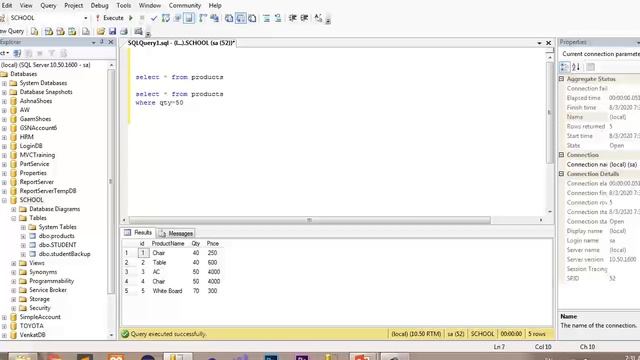Toggle Results to Text option

(x=229, y=18)
